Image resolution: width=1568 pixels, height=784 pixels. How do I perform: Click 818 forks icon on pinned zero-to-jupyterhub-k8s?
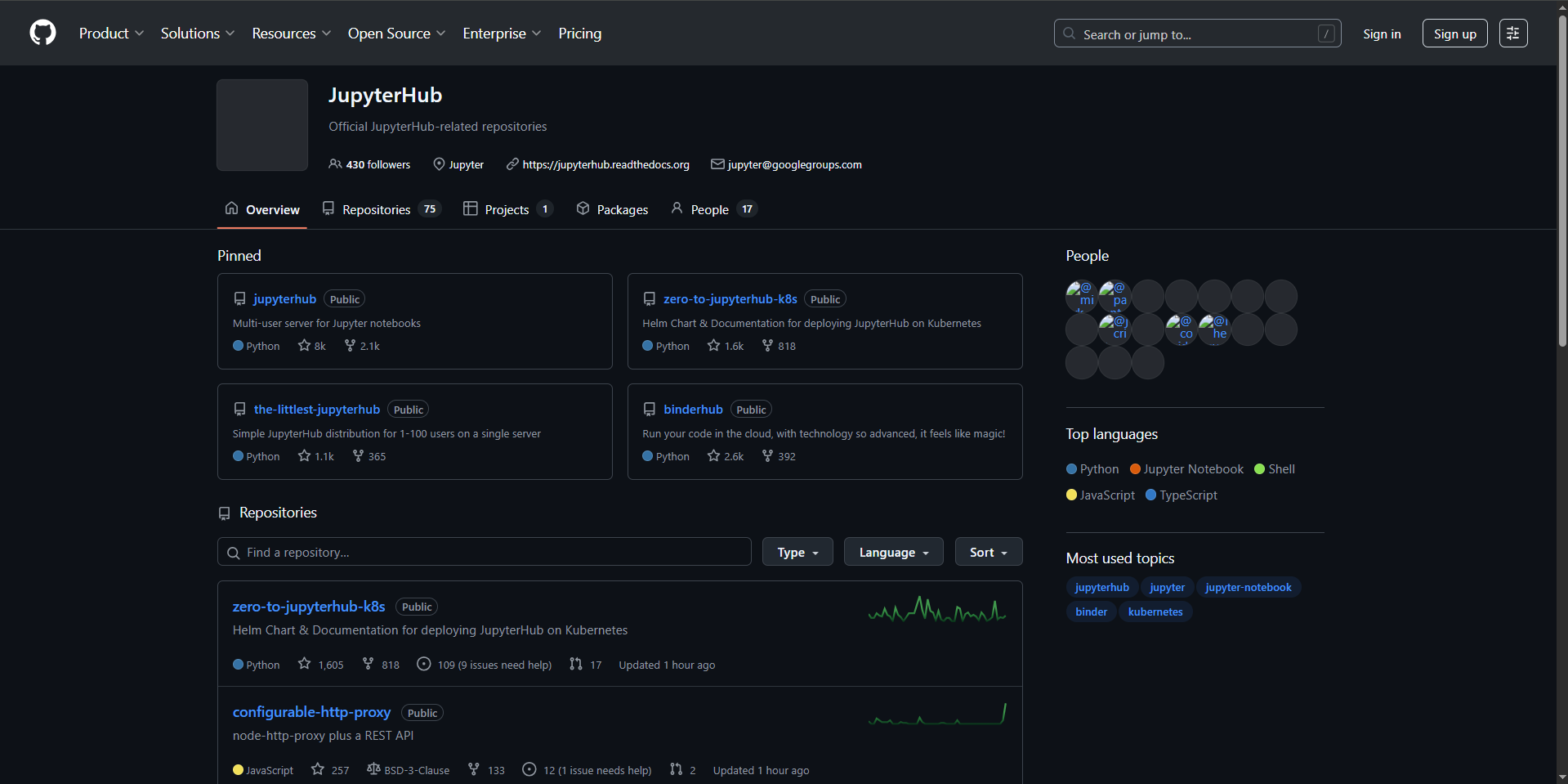(x=767, y=345)
